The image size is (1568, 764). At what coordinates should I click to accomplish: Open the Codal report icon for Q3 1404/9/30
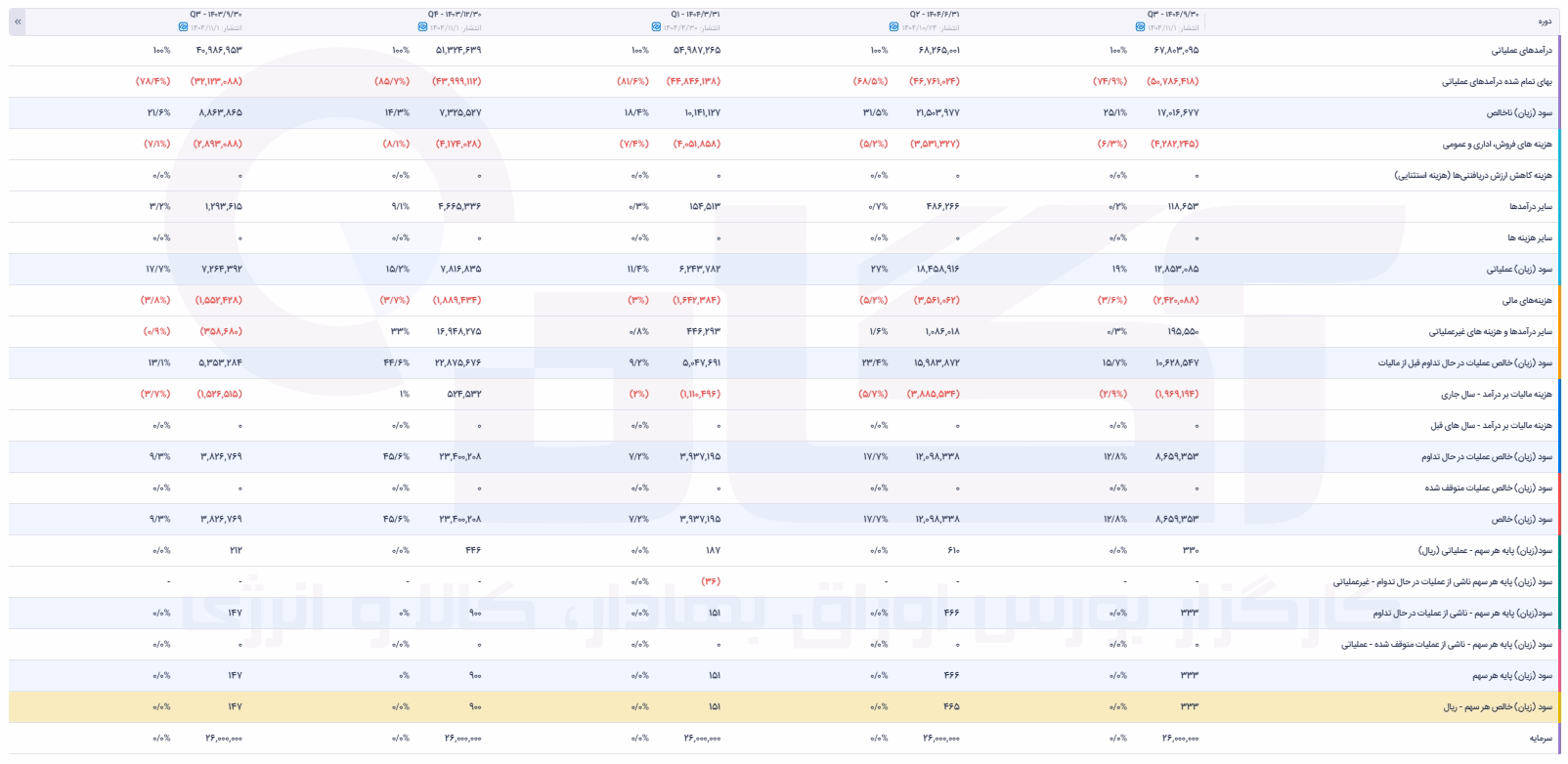pos(1141,27)
